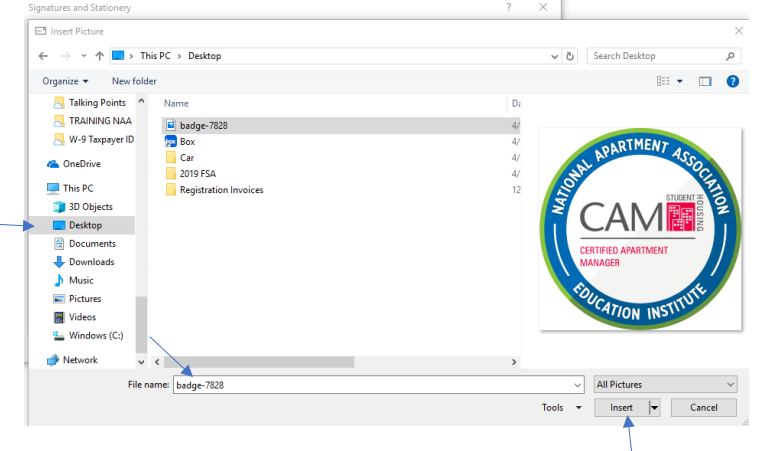Go up one folder level
The image size is (757, 451).
(99, 56)
